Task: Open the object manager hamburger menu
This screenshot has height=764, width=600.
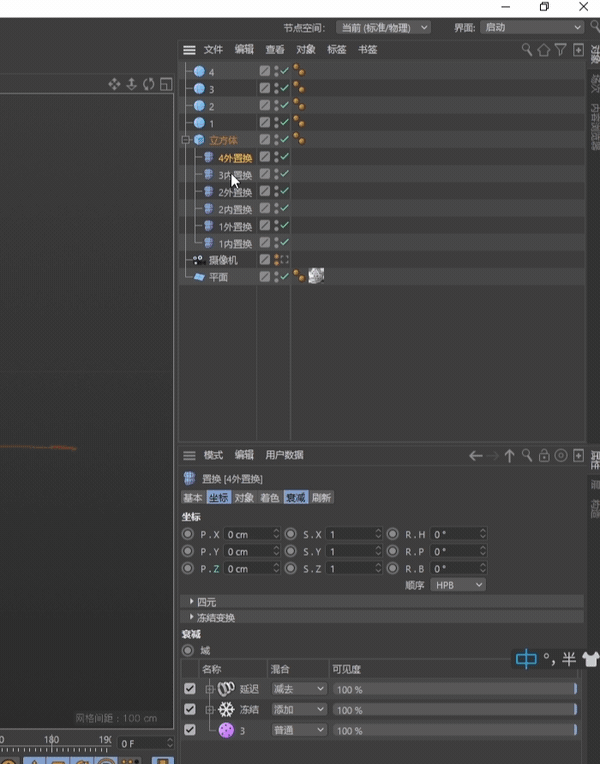Action: point(189,50)
